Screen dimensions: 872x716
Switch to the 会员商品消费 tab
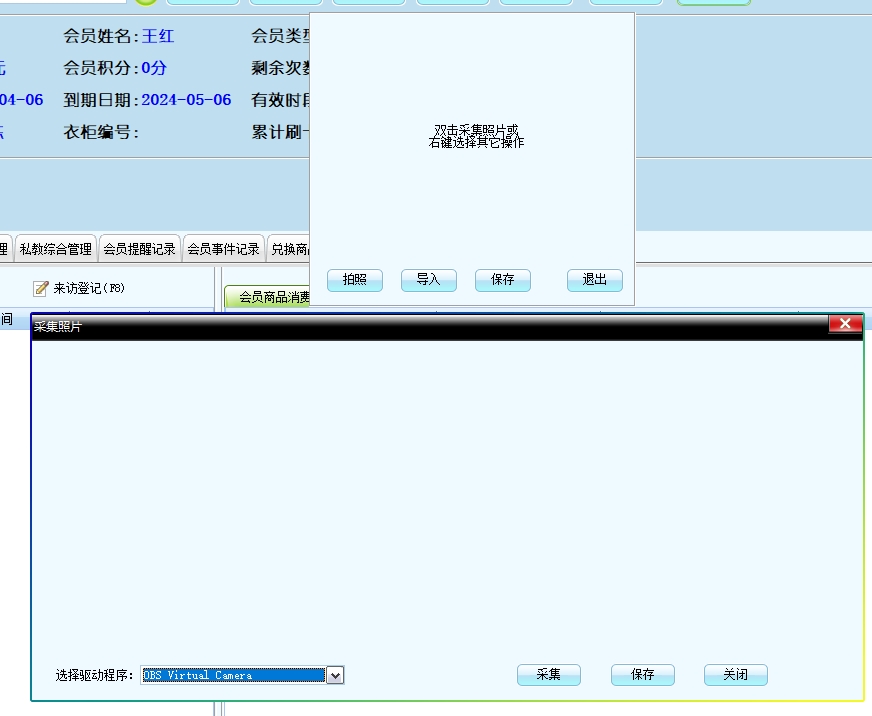click(x=268, y=297)
